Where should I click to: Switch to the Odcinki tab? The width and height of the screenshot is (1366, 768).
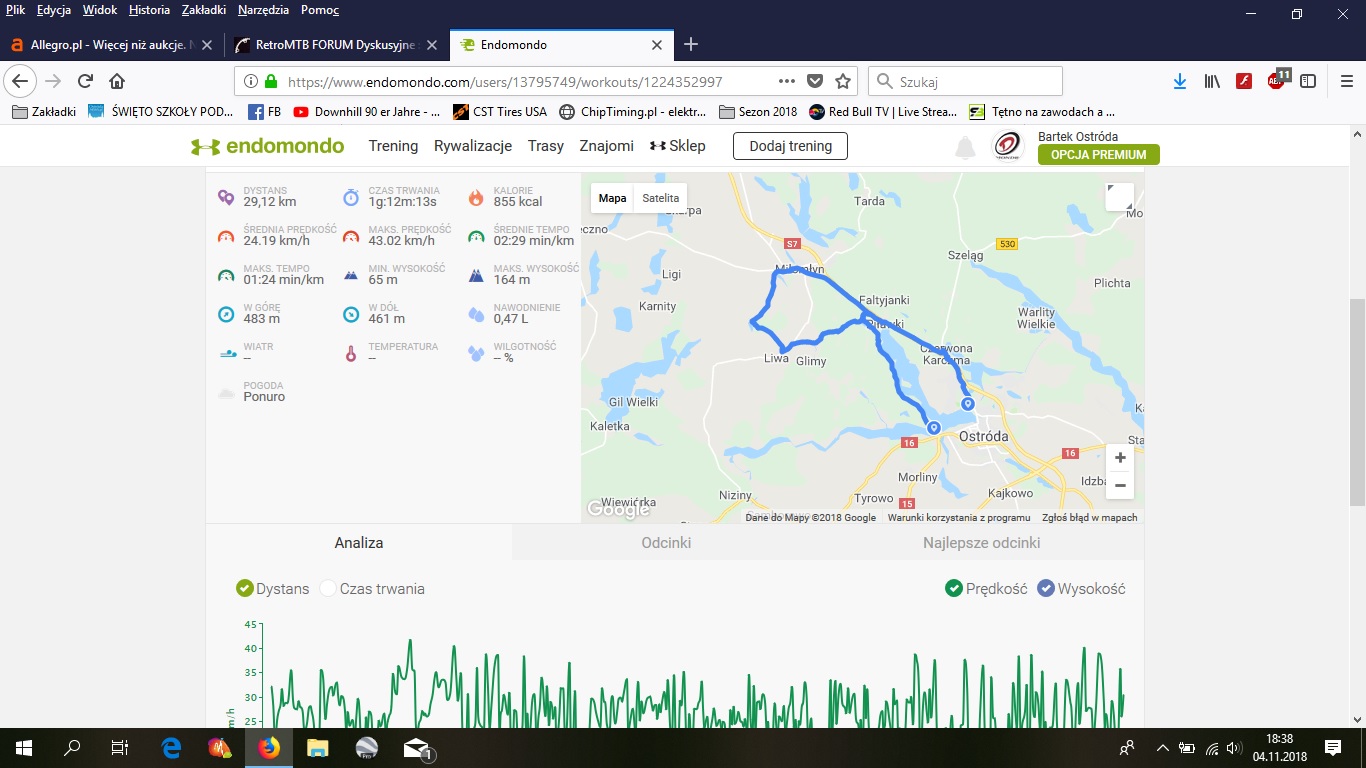tap(666, 543)
